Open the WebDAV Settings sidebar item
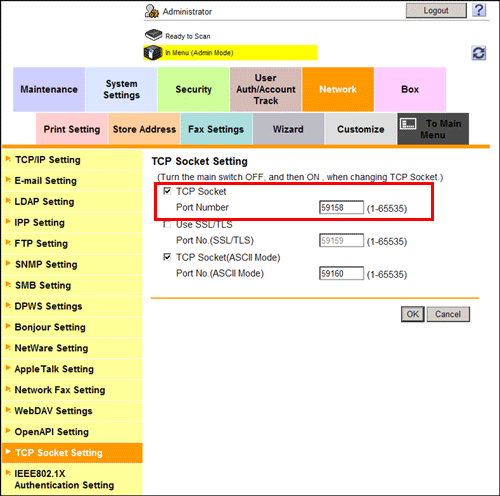The width and height of the screenshot is (500, 496). 72,411
